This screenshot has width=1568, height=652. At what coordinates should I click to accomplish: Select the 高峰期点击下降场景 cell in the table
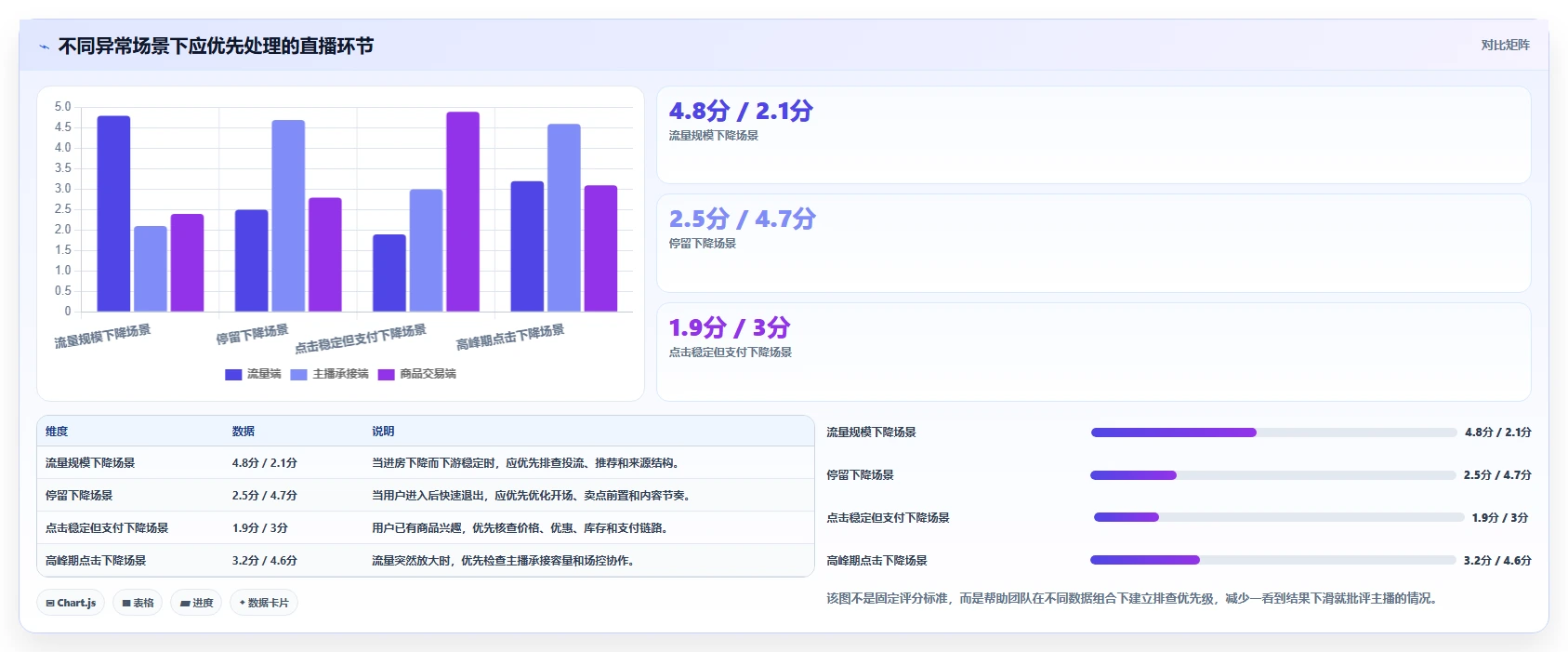[x=96, y=561]
